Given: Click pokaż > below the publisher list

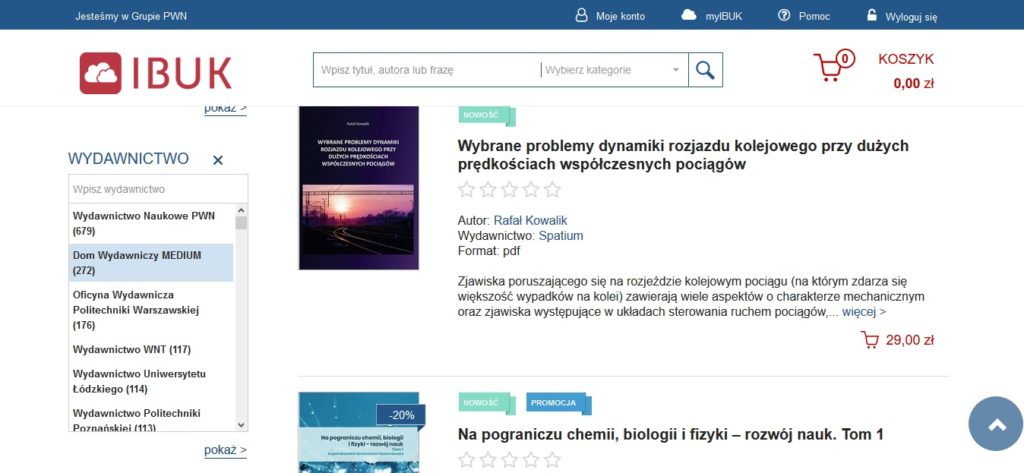Looking at the screenshot, I should pyautogui.click(x=225, y=450).
